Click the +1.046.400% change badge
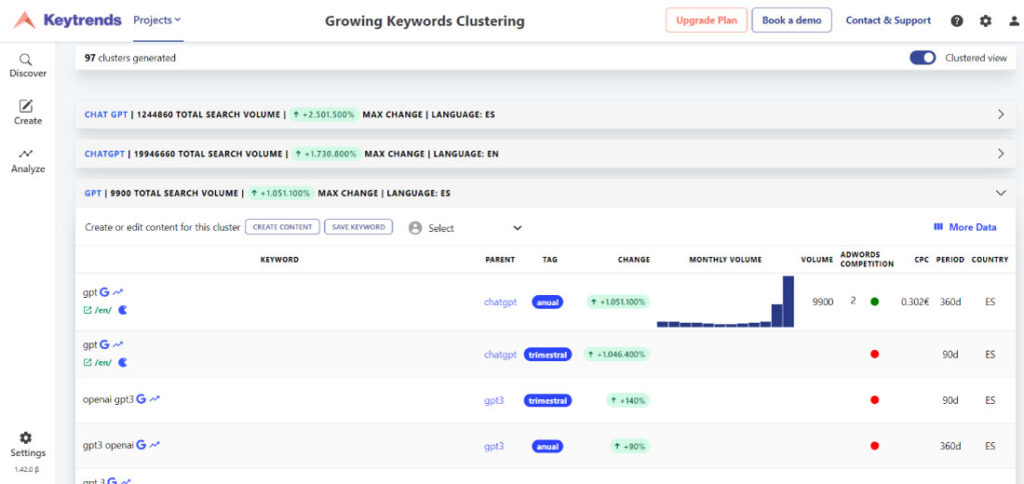 pyautogui.click(x=617, y=355)
